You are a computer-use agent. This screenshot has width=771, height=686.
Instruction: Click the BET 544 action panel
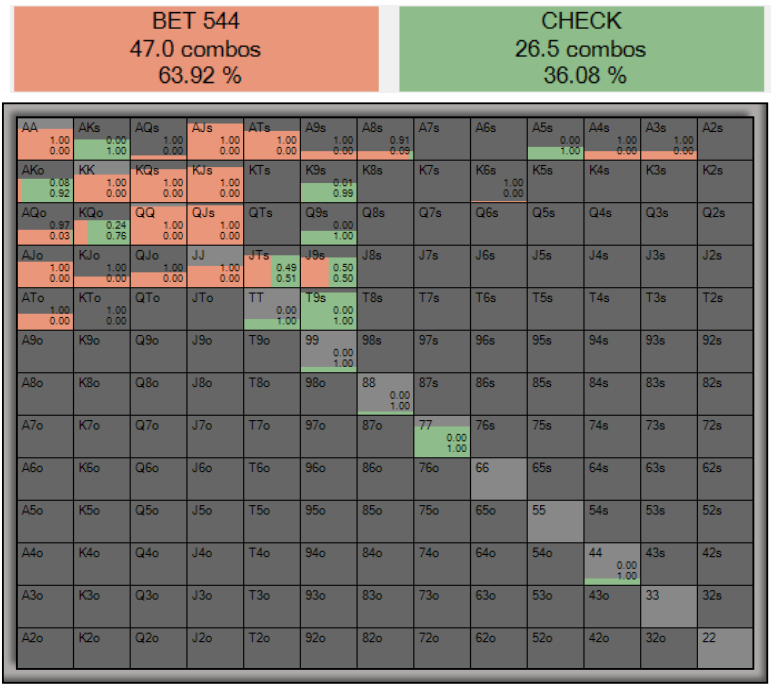point(195,48)
